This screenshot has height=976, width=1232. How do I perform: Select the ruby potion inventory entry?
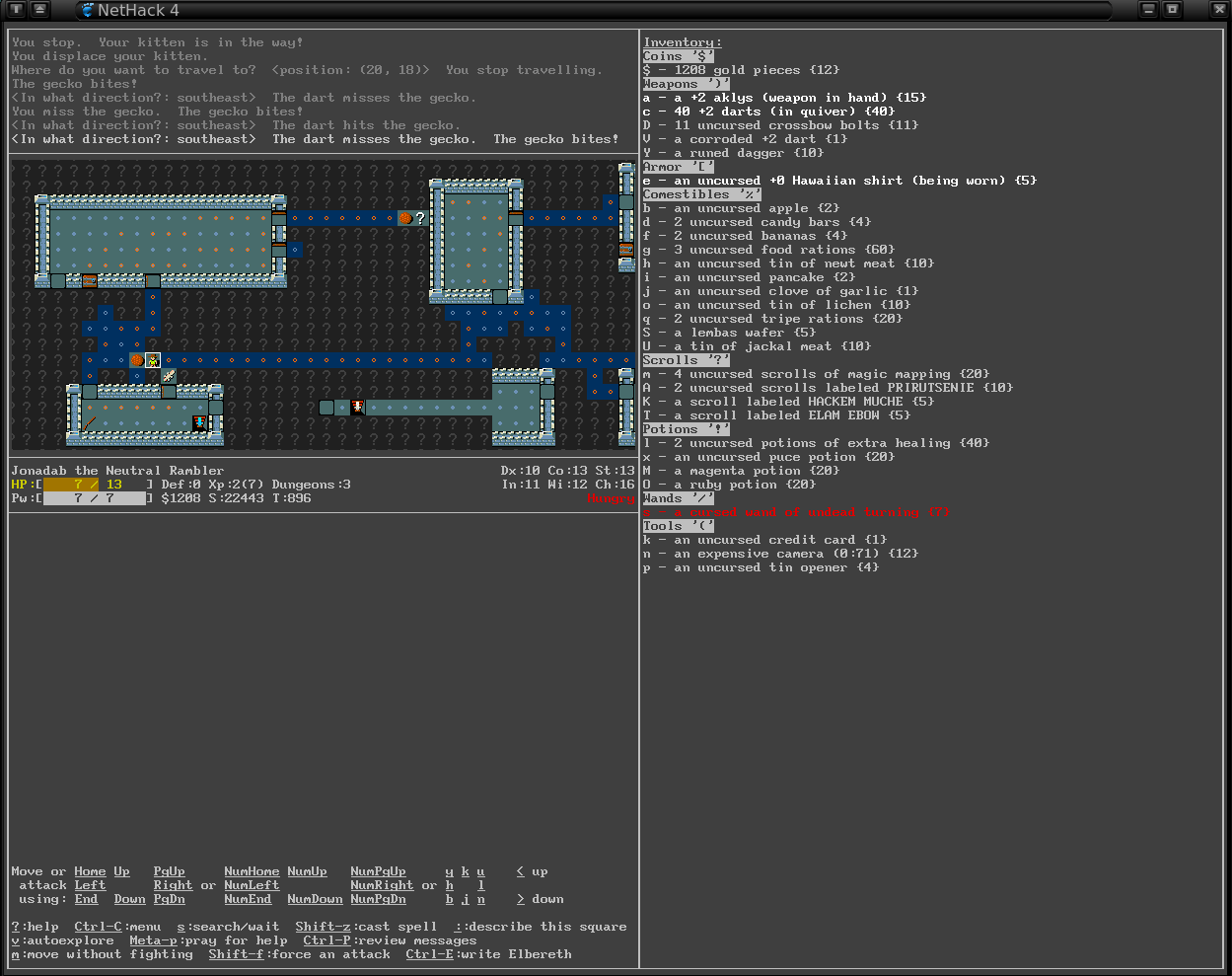point(729,485)
